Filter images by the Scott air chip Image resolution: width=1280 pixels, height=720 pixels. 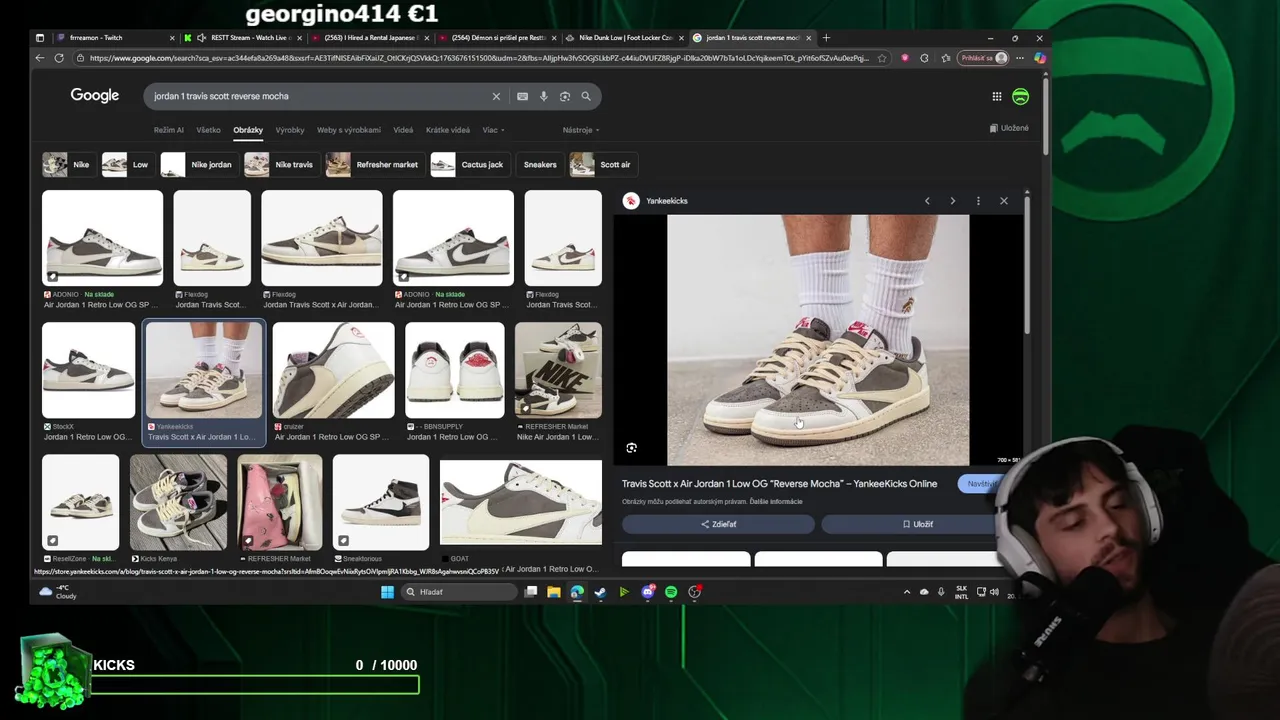point(603,164)
